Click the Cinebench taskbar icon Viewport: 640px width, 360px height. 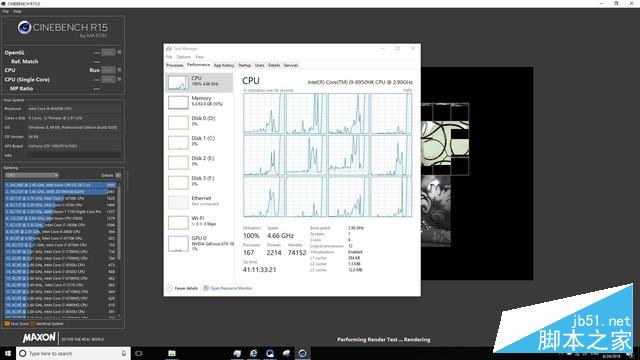click(302, 353)
